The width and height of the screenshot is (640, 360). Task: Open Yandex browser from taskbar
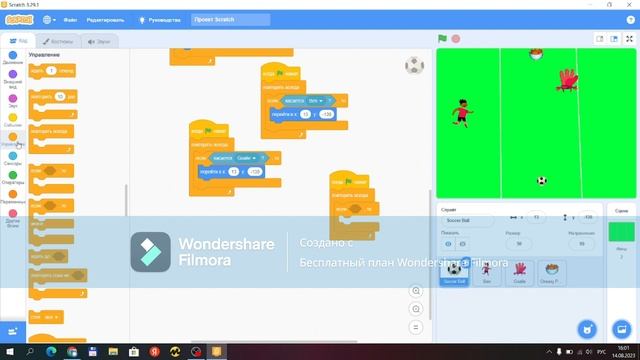click(x=154, y=351)
